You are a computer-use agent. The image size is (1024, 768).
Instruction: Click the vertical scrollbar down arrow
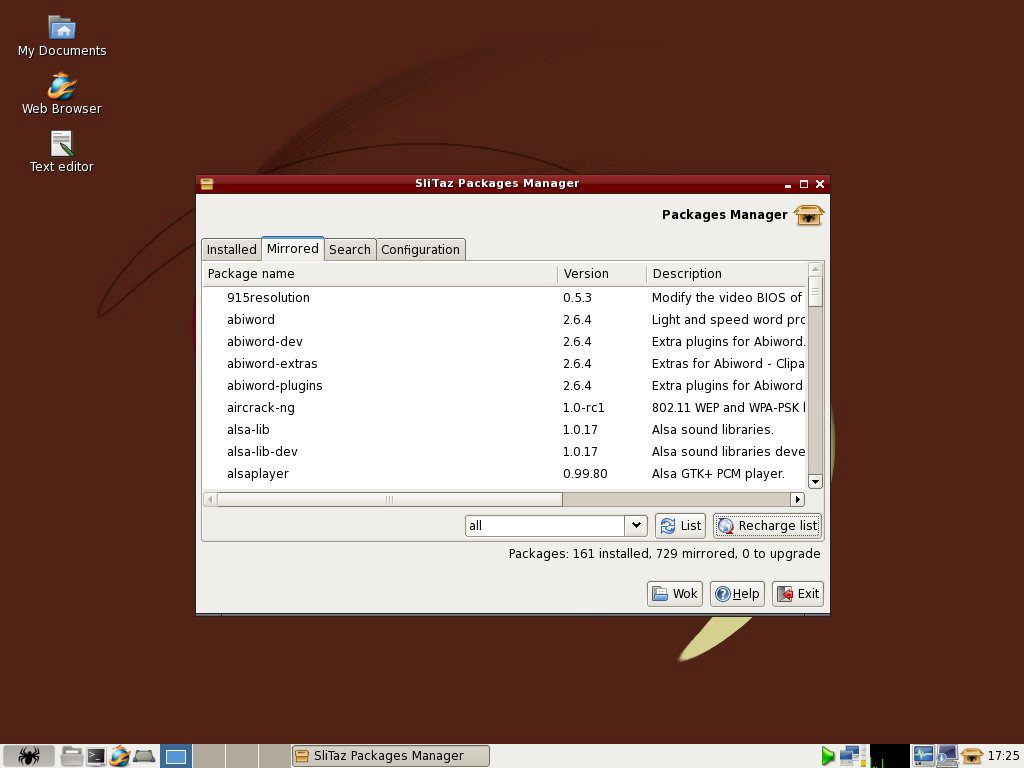tap(815, 482)
